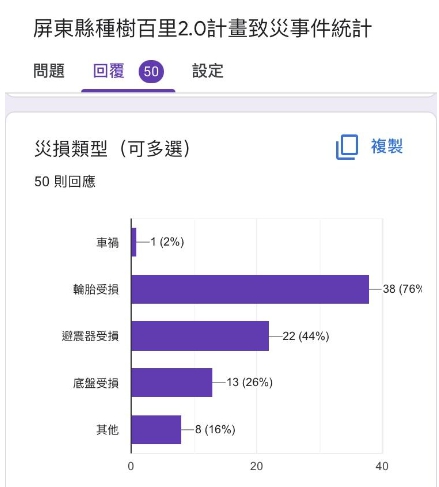
Task: Click the 22 (44%) value label
Action: point(306,336)
